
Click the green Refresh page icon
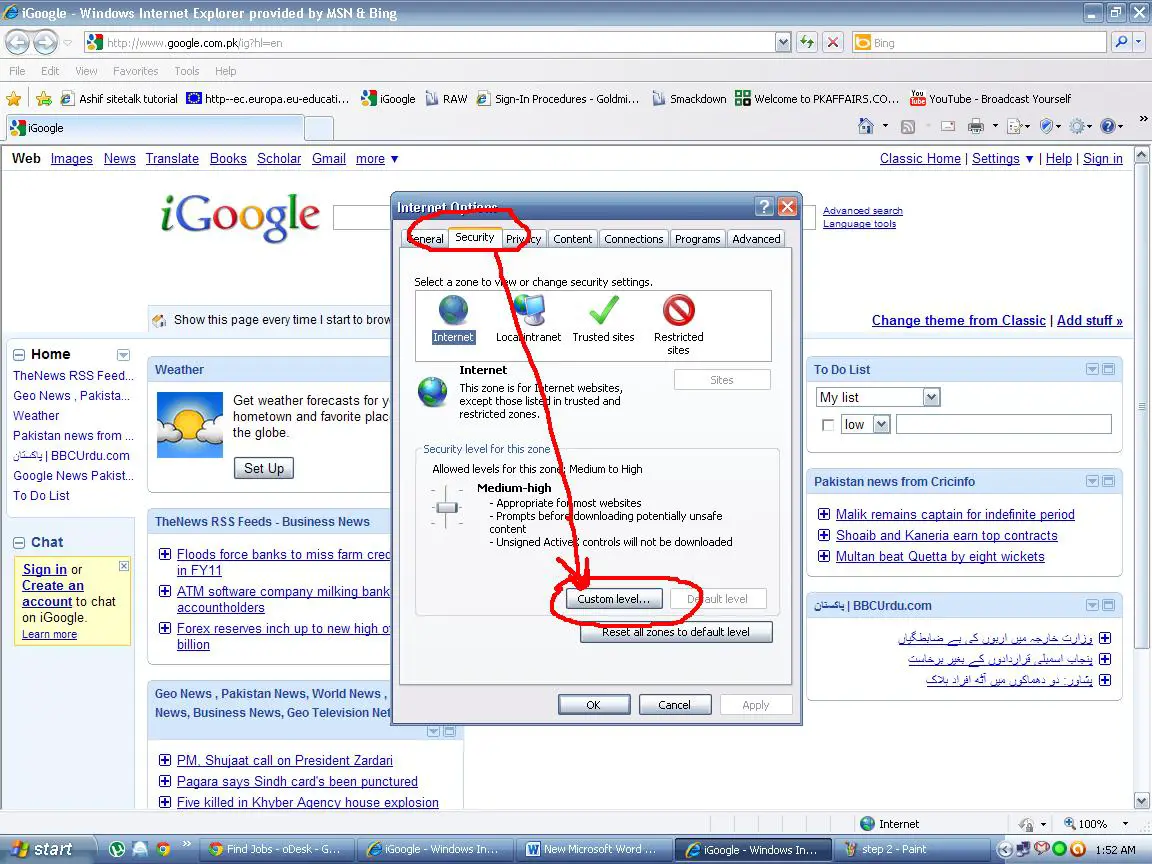click(807, 43)
